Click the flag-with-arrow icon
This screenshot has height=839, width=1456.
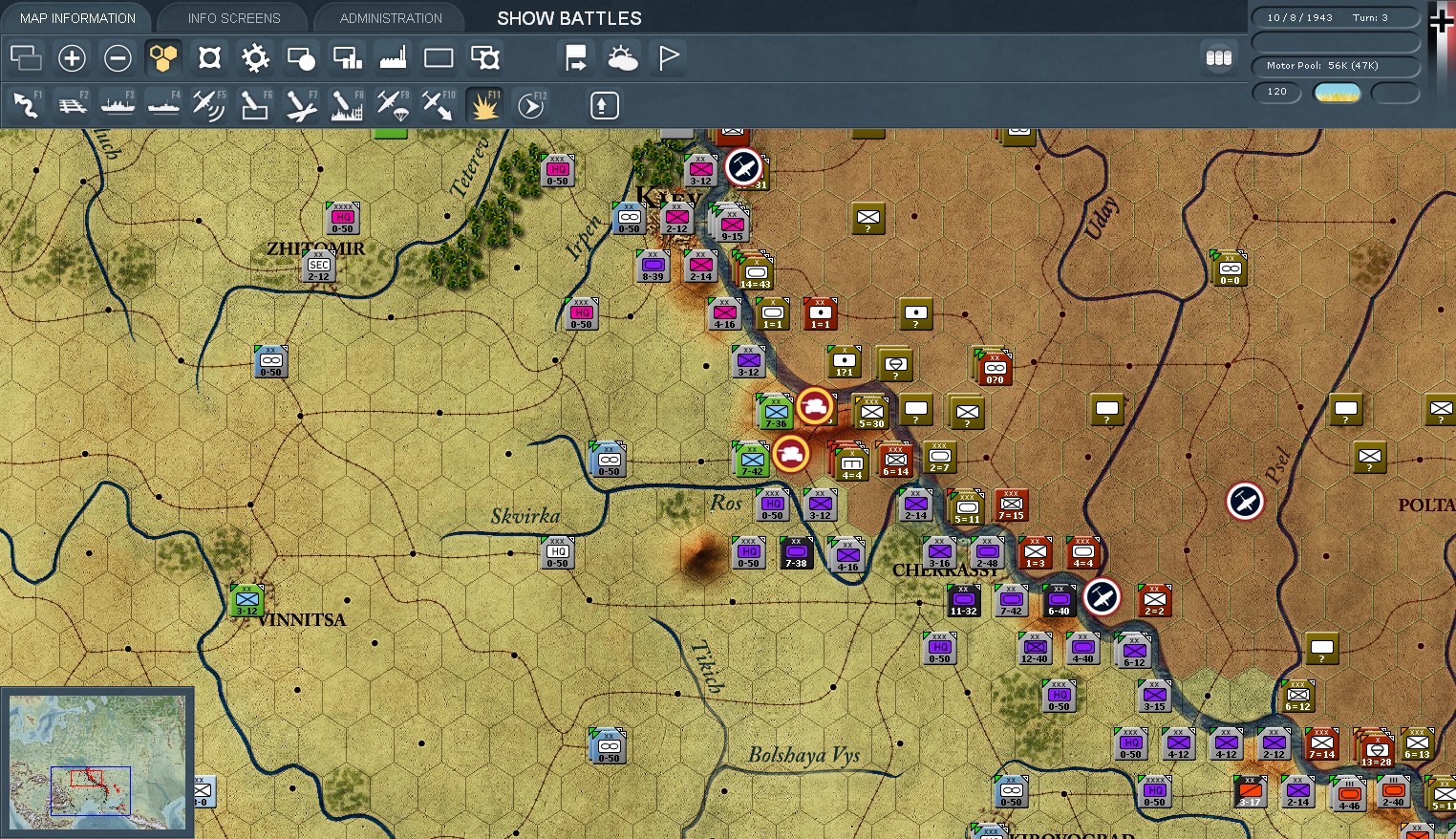tap(576, 58)
